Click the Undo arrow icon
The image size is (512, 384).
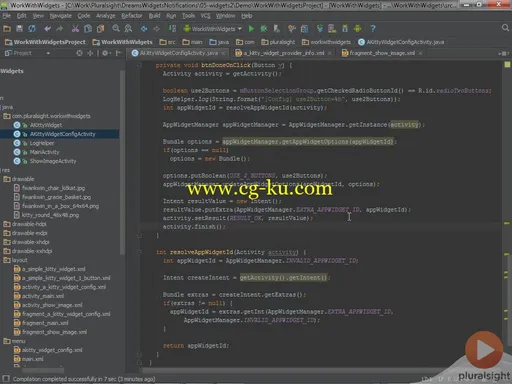click(47, 29)
